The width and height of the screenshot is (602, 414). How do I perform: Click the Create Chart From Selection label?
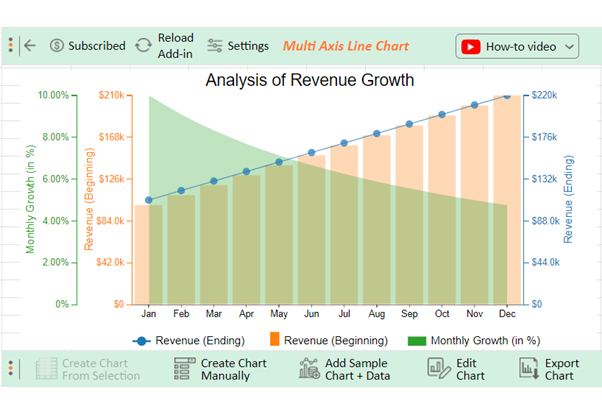click(101, 369)
